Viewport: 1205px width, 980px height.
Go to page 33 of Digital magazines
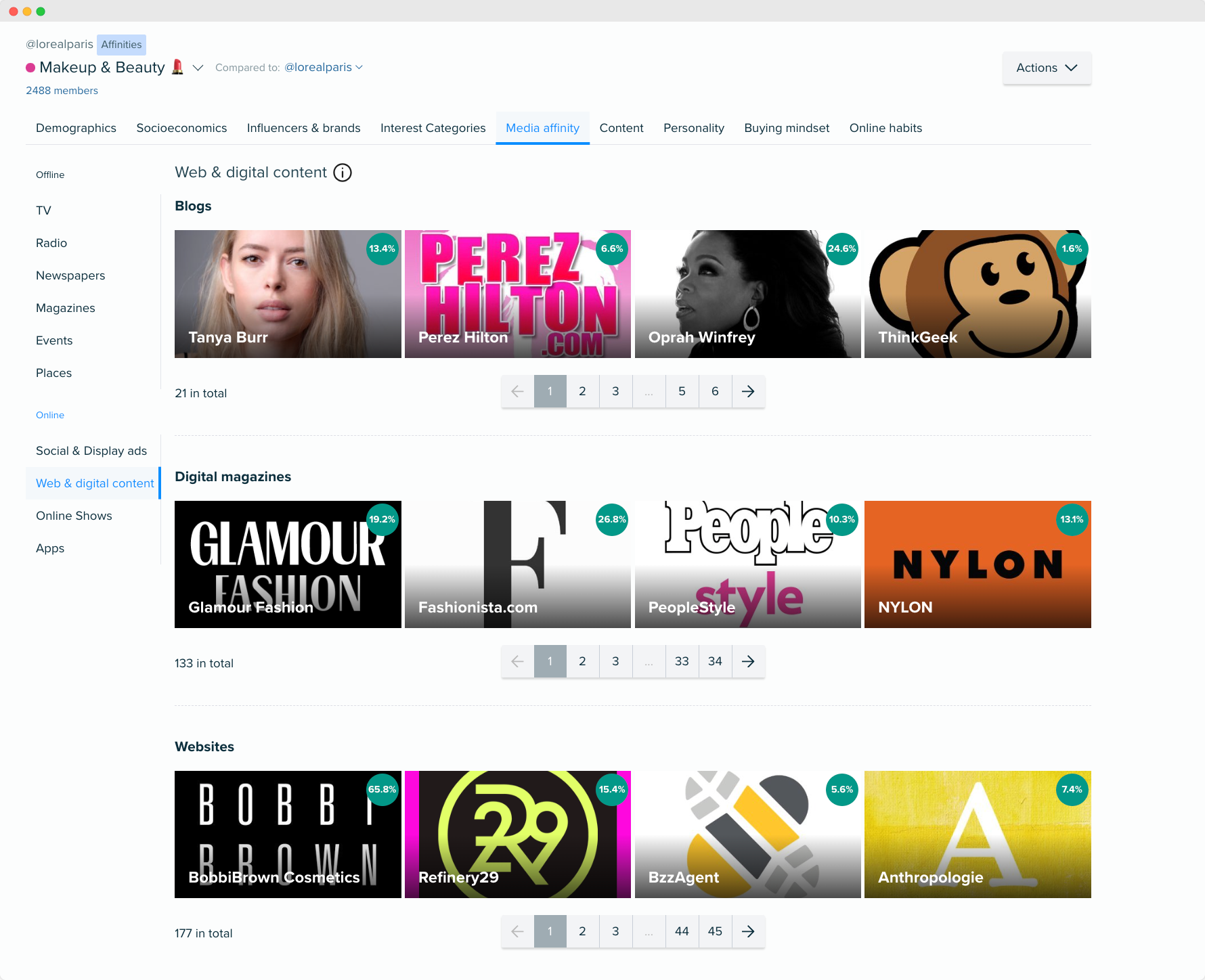(682, 661)
